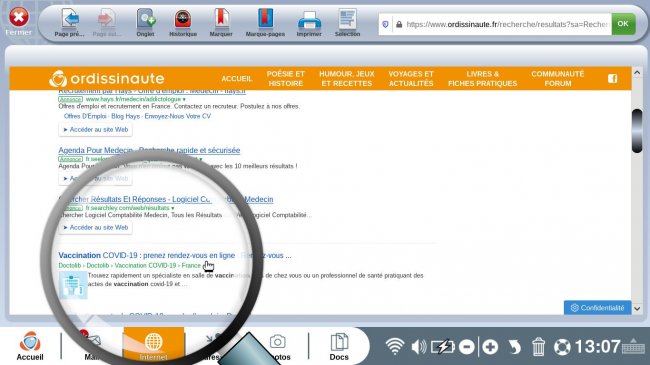Screen dimensions: 650x365
Task: Open POÉSIE ET HISTOIRE menu
Action: [x=286, y=78]
